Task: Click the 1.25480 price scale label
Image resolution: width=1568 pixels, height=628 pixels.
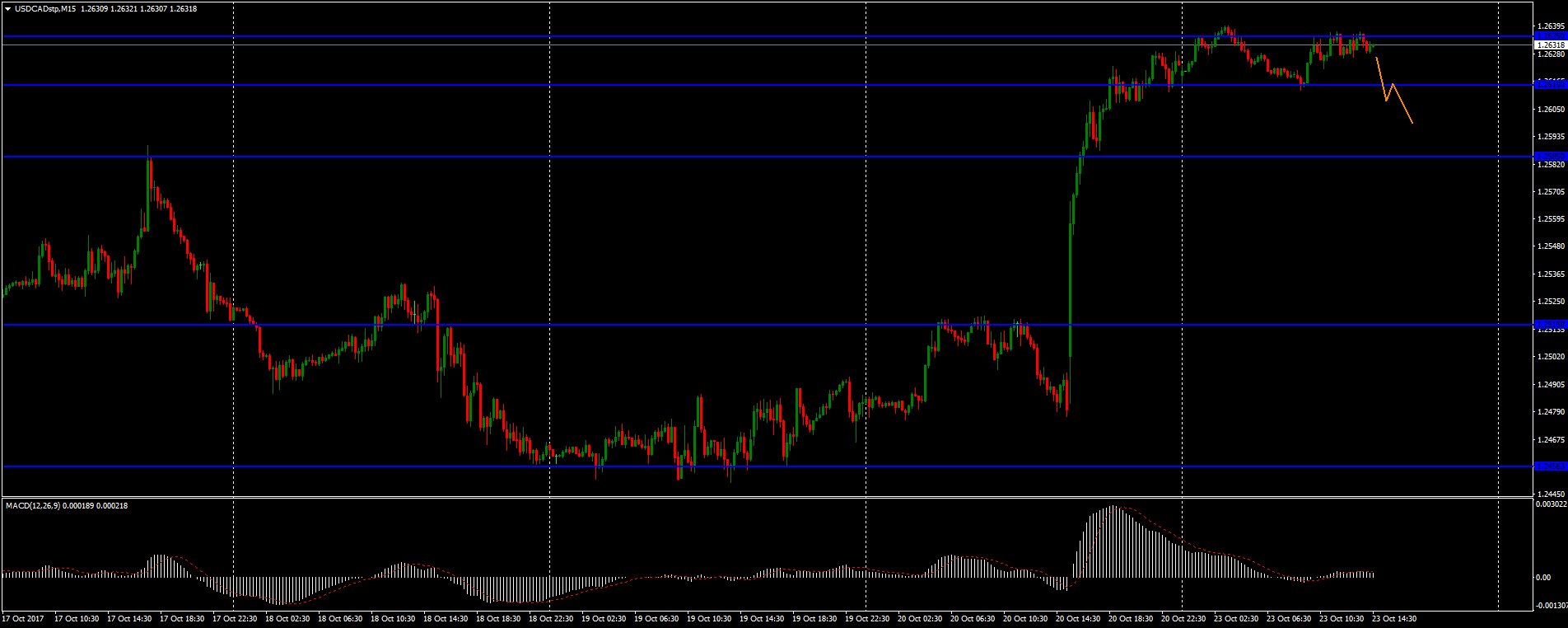Action: tap(1551, 246)
